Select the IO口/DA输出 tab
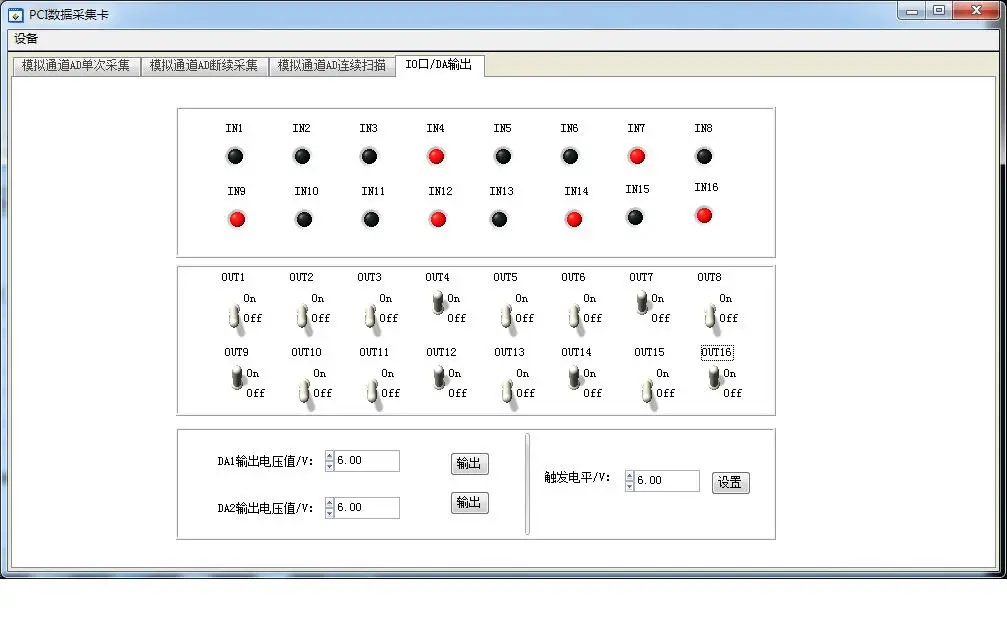The height and width of the screenshot is (617, 1007). coord(439,64)
